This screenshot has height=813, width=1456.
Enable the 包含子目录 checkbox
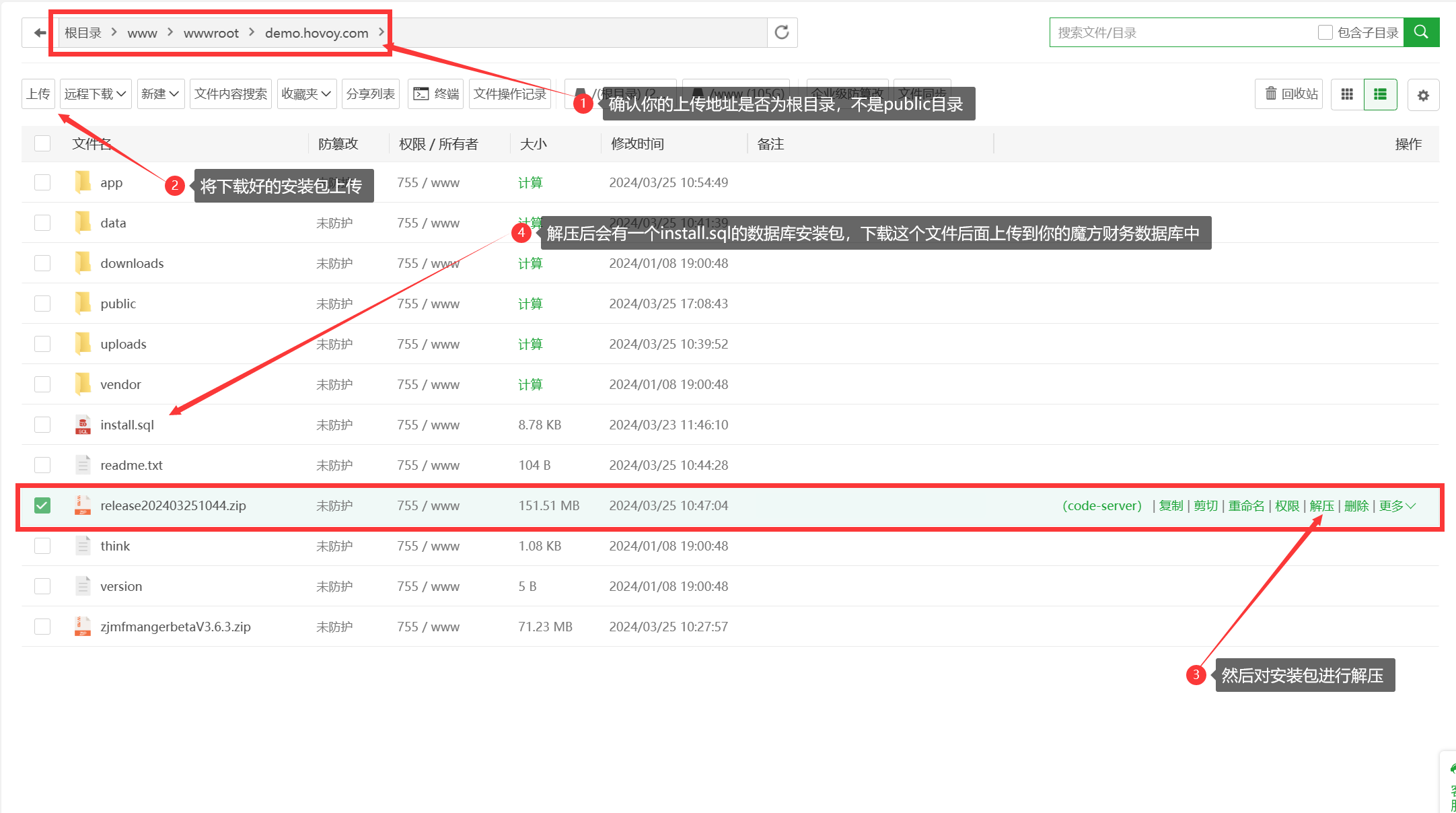[1325, 32]
